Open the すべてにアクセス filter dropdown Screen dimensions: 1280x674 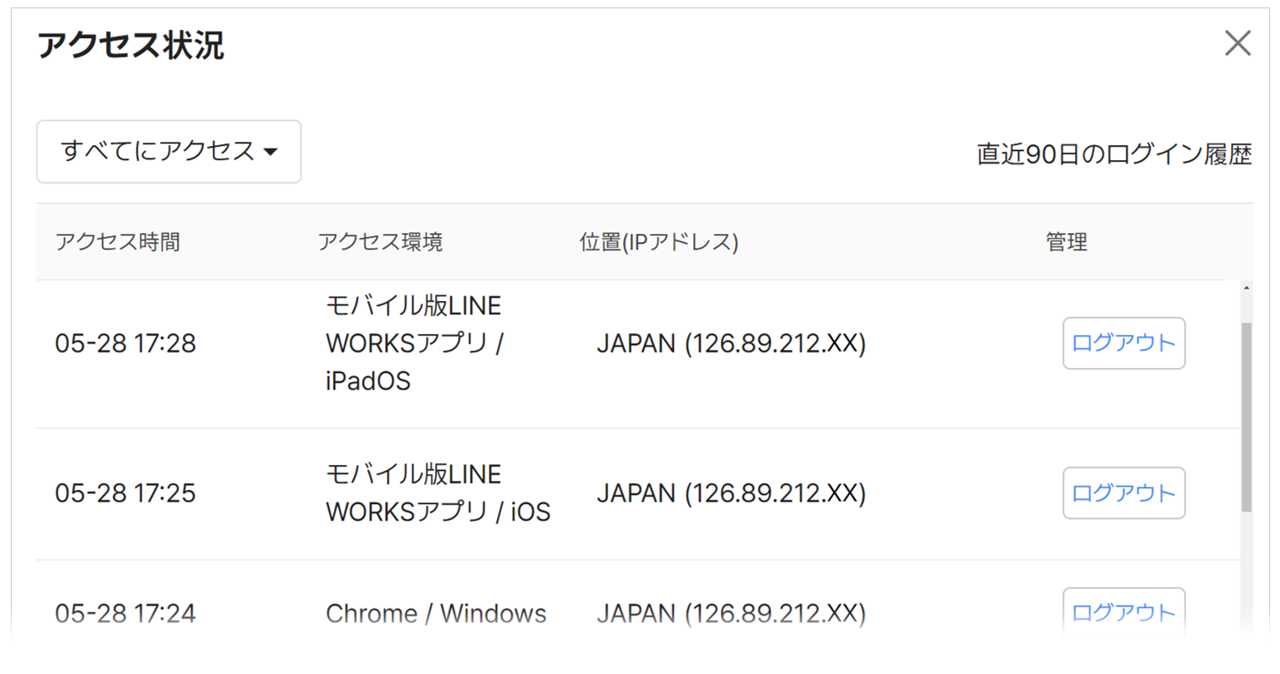169,152
